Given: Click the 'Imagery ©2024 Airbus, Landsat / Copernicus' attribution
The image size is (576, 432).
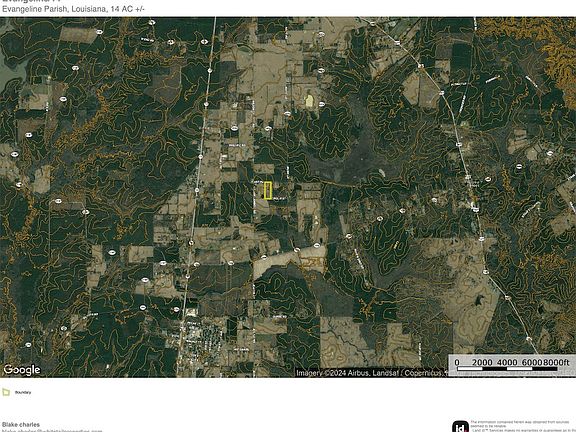Looking at the screenshot, I should (x=372, y=373).
